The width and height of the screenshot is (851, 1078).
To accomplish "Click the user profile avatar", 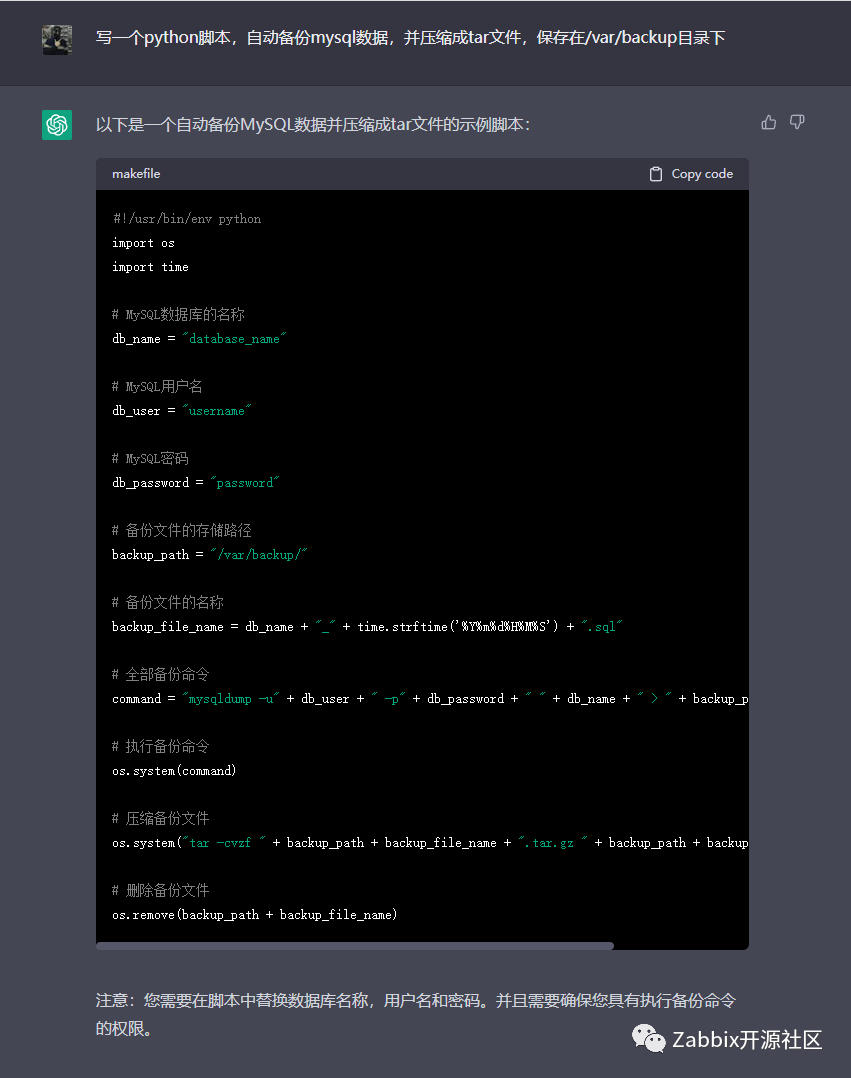I will (x=57, y=40).
